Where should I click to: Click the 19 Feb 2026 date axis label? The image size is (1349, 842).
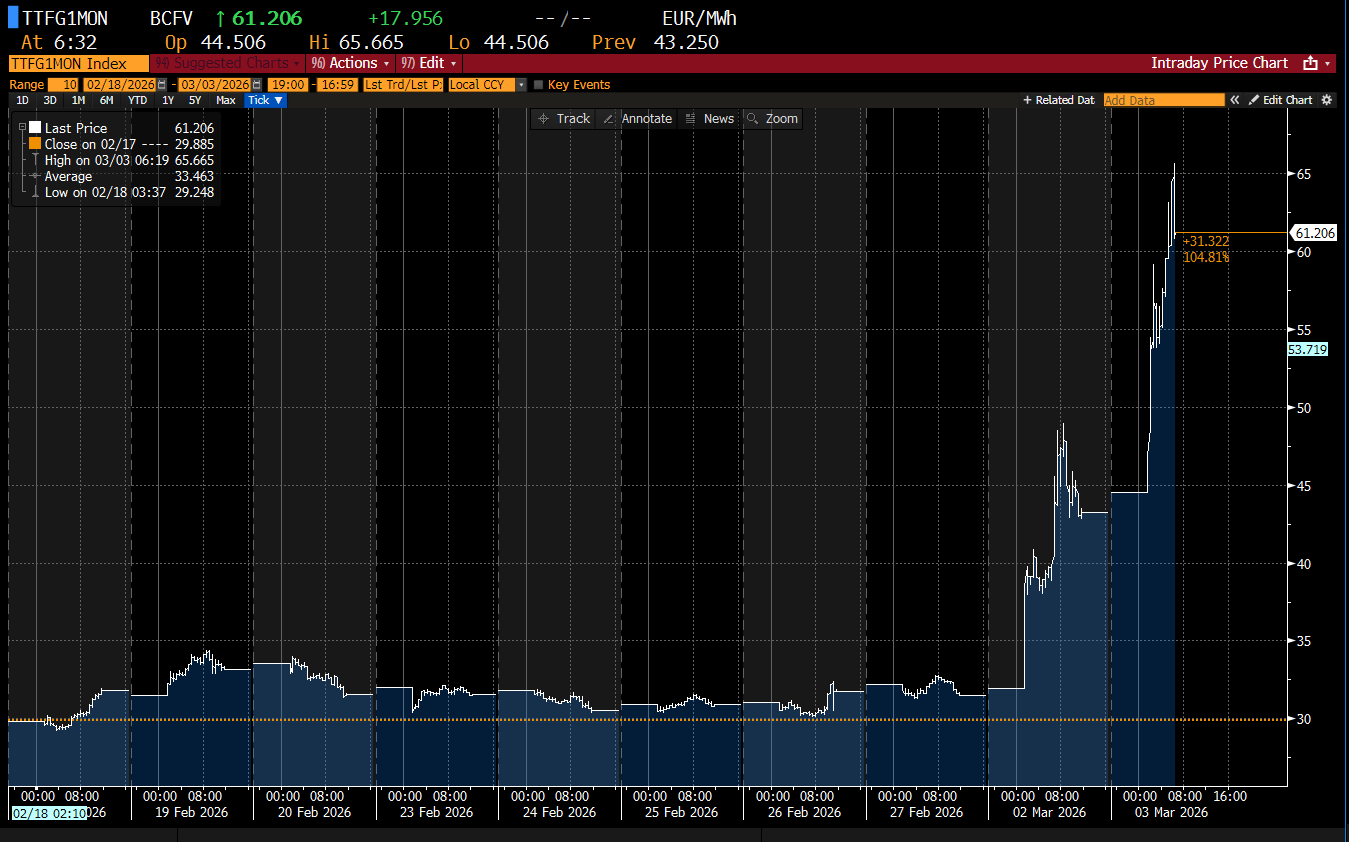[x=191, y=812]
